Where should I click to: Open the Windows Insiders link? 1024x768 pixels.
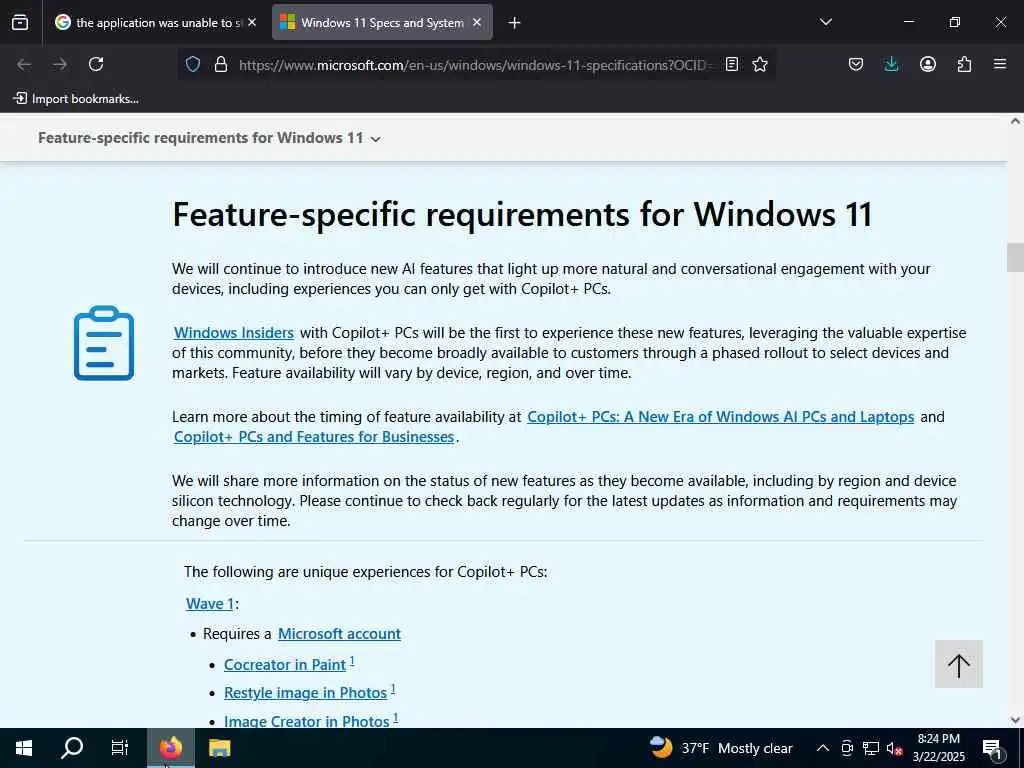pos(234,332)
